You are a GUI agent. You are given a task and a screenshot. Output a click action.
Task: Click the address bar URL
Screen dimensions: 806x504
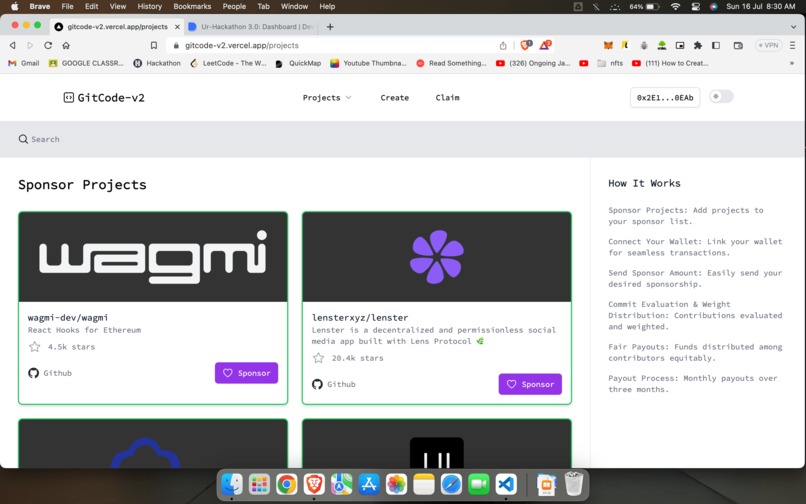tap(242, 45)
